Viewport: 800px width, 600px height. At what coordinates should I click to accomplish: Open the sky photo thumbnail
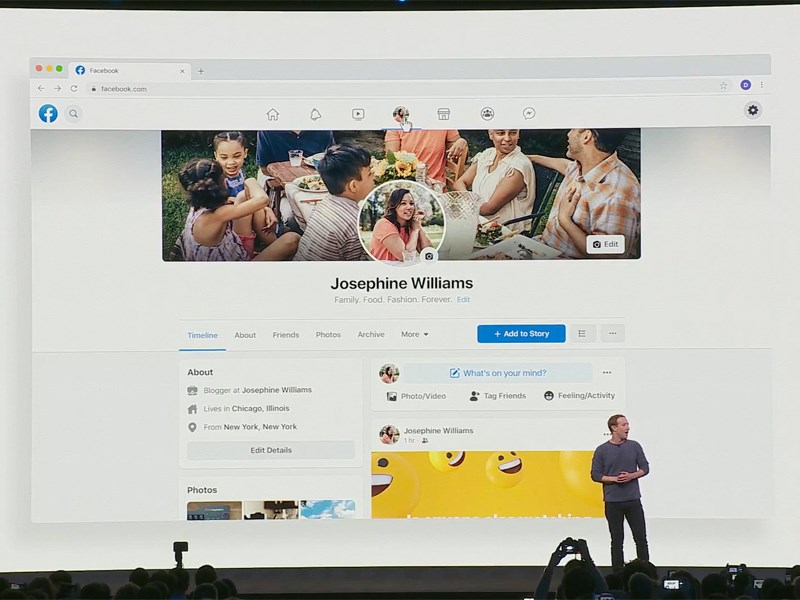pyautogui.click(x=328, y=510)
